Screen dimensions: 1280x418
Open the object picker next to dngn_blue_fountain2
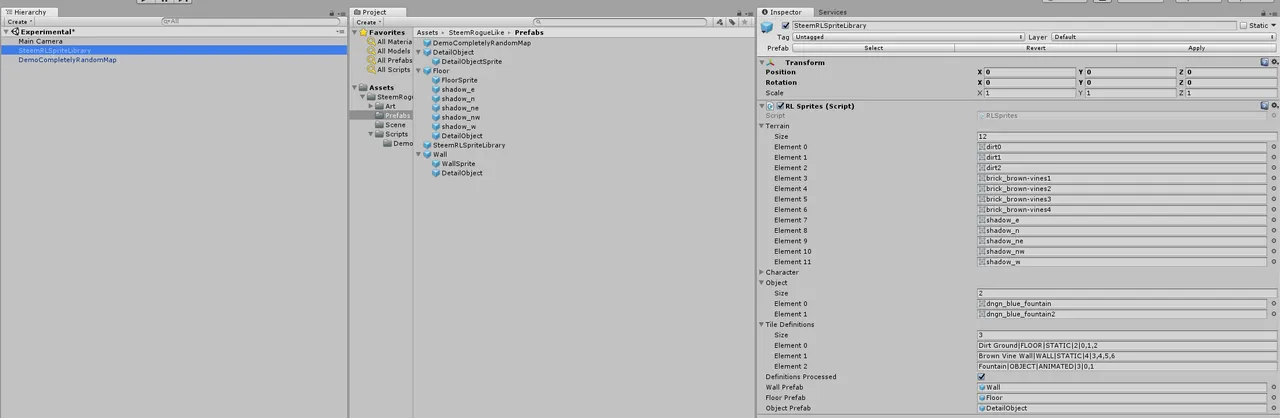1274,314
